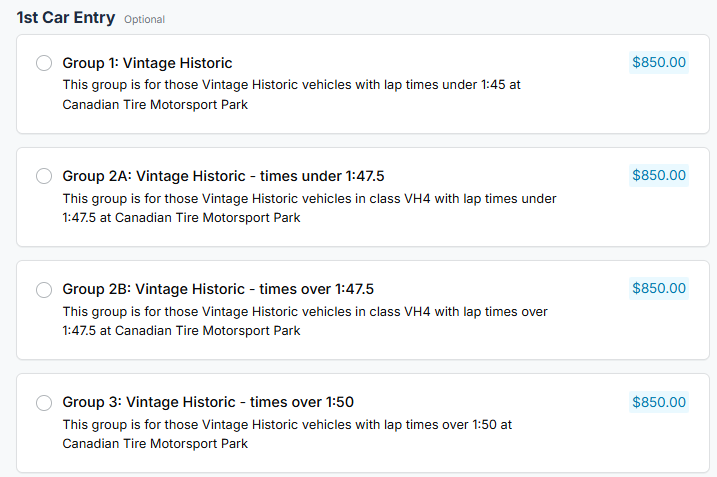The width and height of the screenshot is (717, 477).
Task: Select the Group 2B radio button
Action: (x=44, y=289)
